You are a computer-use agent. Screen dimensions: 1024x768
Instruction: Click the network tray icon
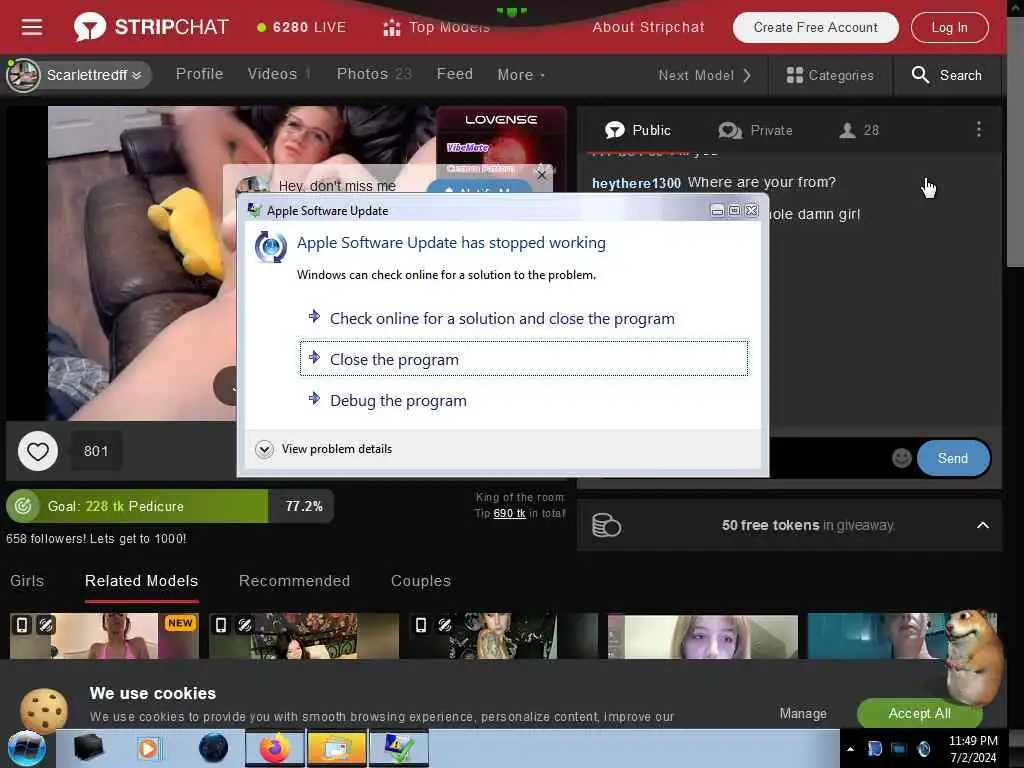[899, 748]
